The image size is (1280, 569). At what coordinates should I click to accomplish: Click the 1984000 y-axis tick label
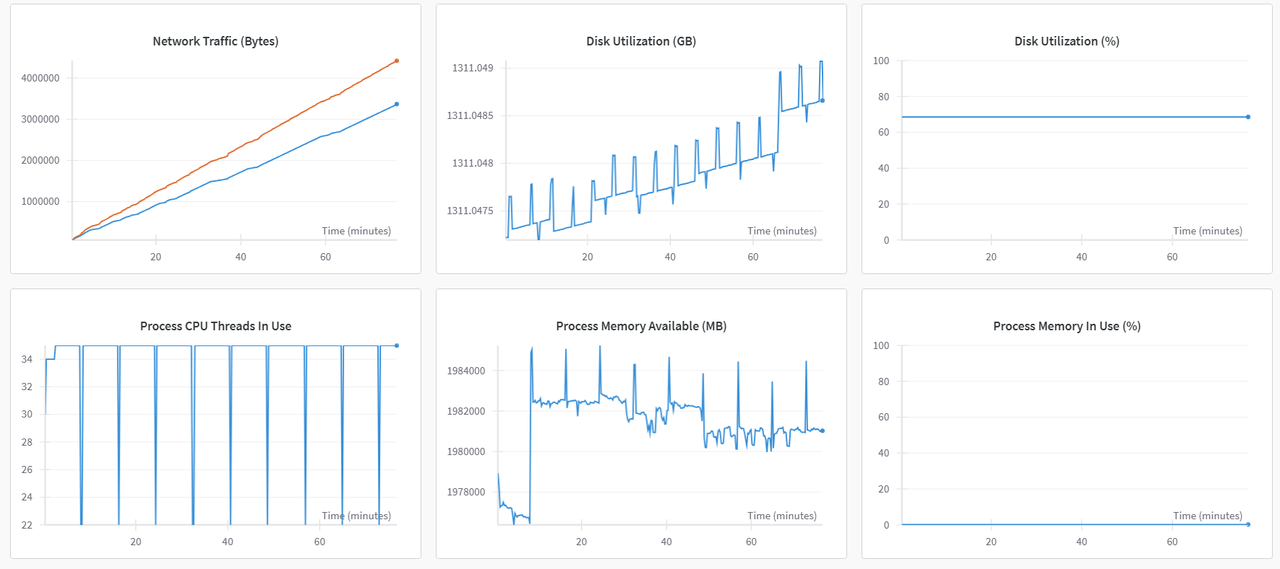click(x=468, y=371)
